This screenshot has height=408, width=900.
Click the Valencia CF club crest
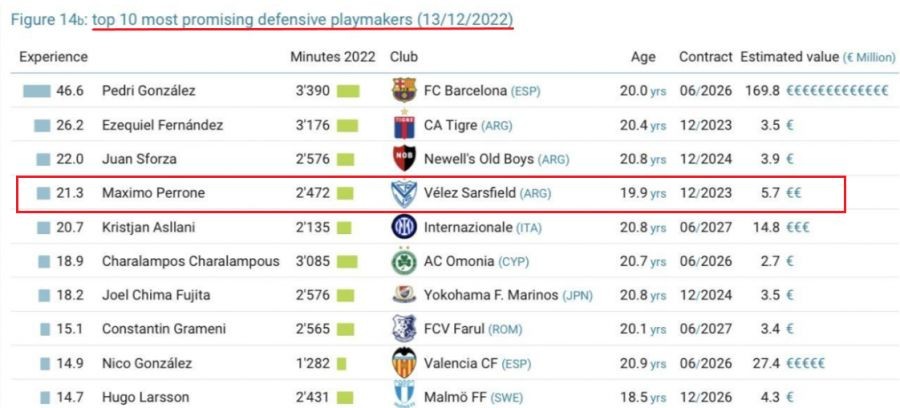click(403, 363)
